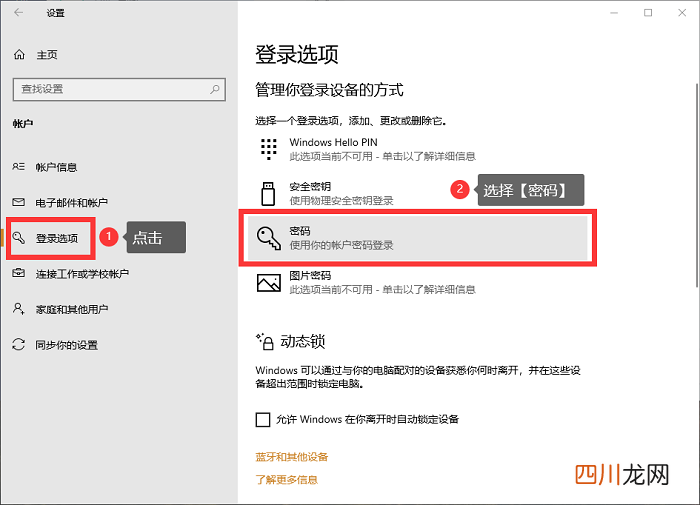
Task: Click 帐户 sidebar section label
Action: point(23,124)
